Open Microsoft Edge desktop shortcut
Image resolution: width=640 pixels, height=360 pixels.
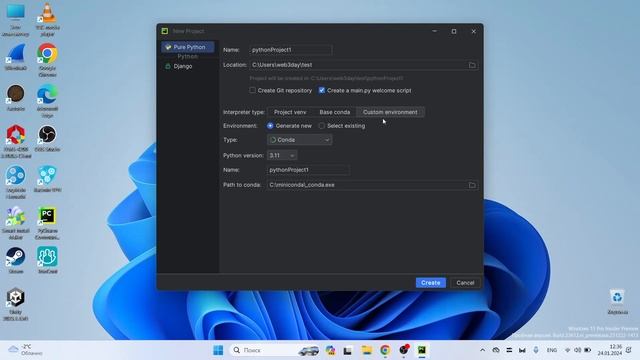click(x=47, y=101)
